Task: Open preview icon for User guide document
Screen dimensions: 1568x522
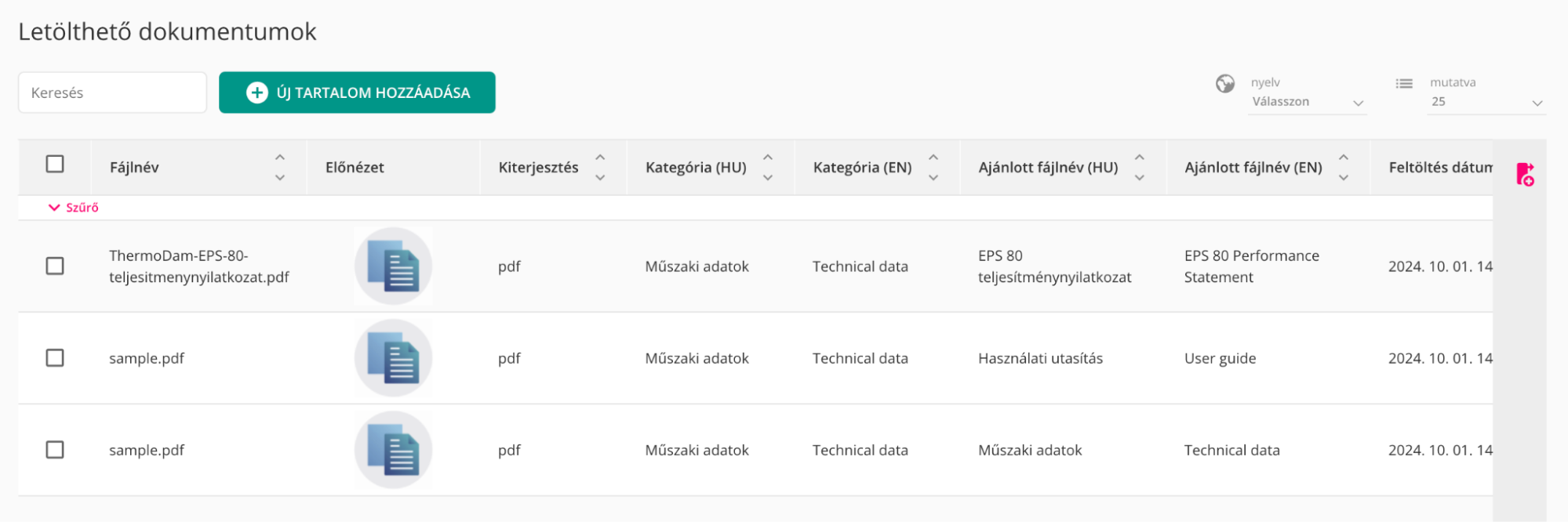Action: [393, 358]
